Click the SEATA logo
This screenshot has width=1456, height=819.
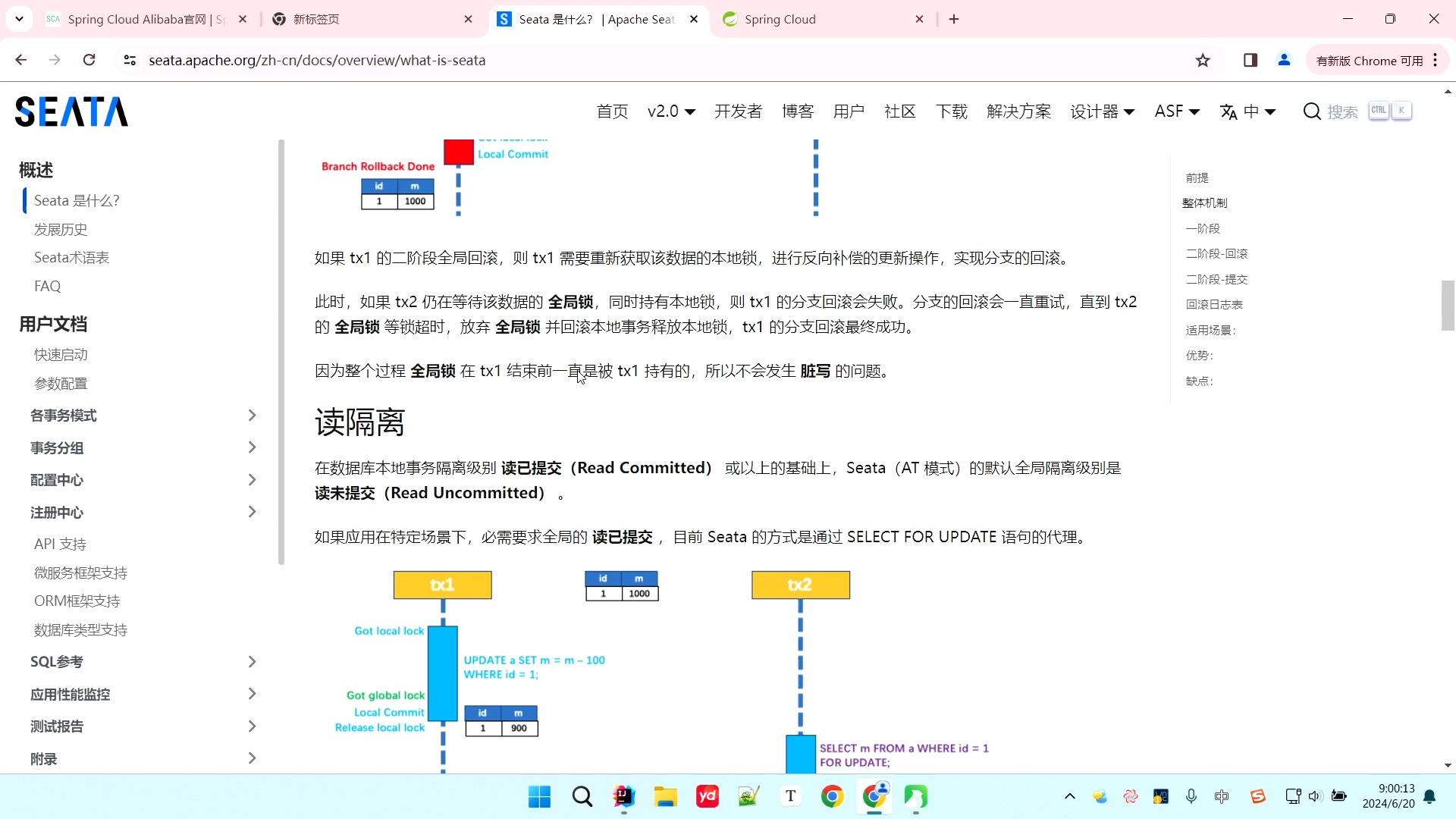tap(71, 111)
